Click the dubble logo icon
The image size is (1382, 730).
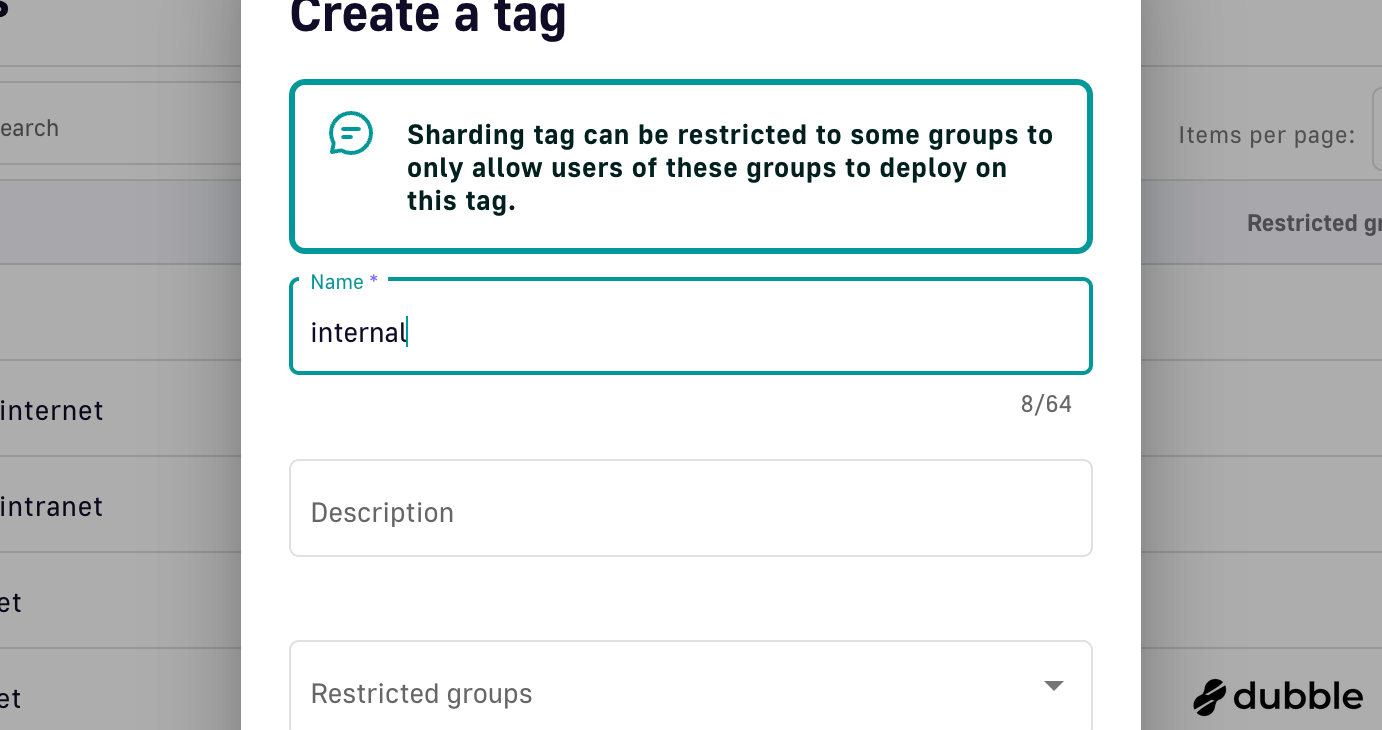(1210, 697)
